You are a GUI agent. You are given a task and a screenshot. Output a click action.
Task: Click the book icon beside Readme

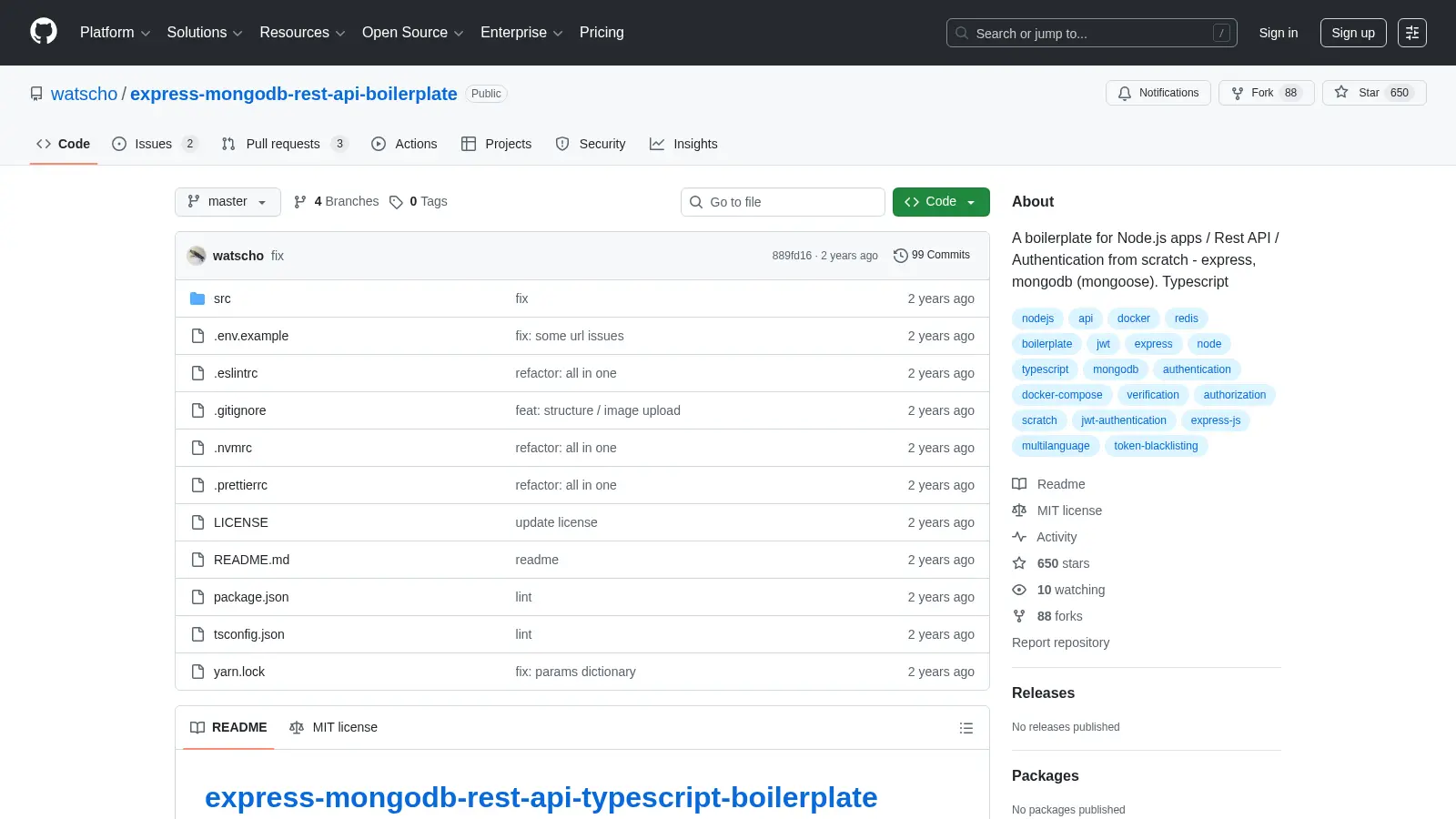pyautogui.click(x=1019, y=484)
